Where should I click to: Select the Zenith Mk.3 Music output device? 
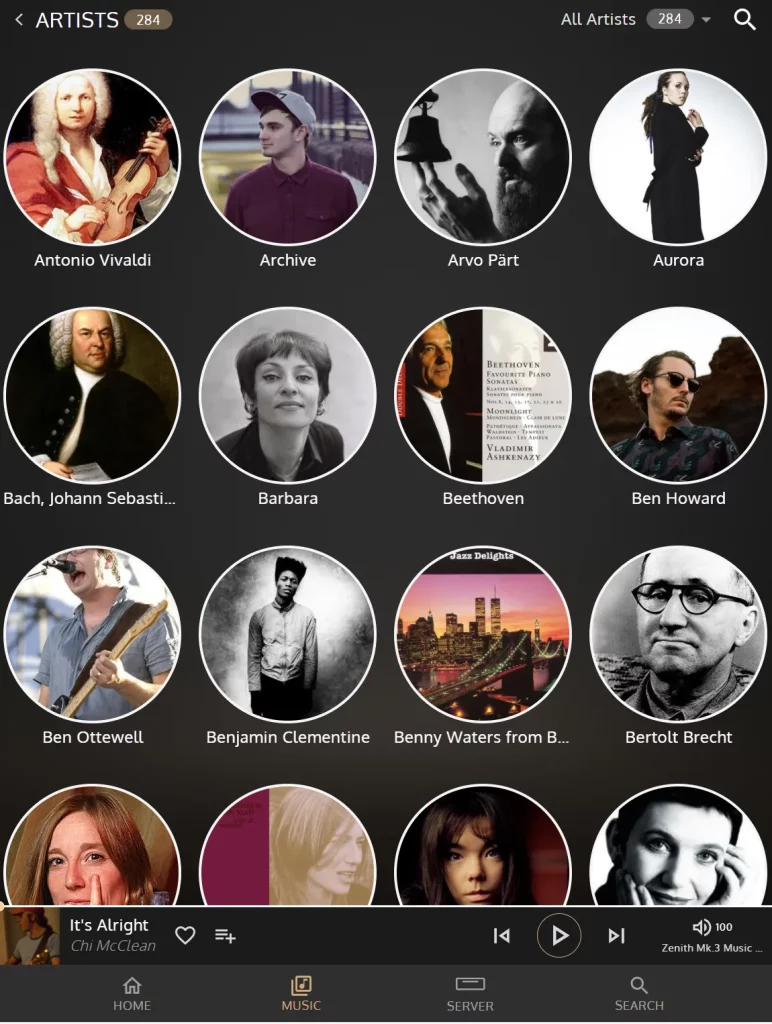coord(712,948)
